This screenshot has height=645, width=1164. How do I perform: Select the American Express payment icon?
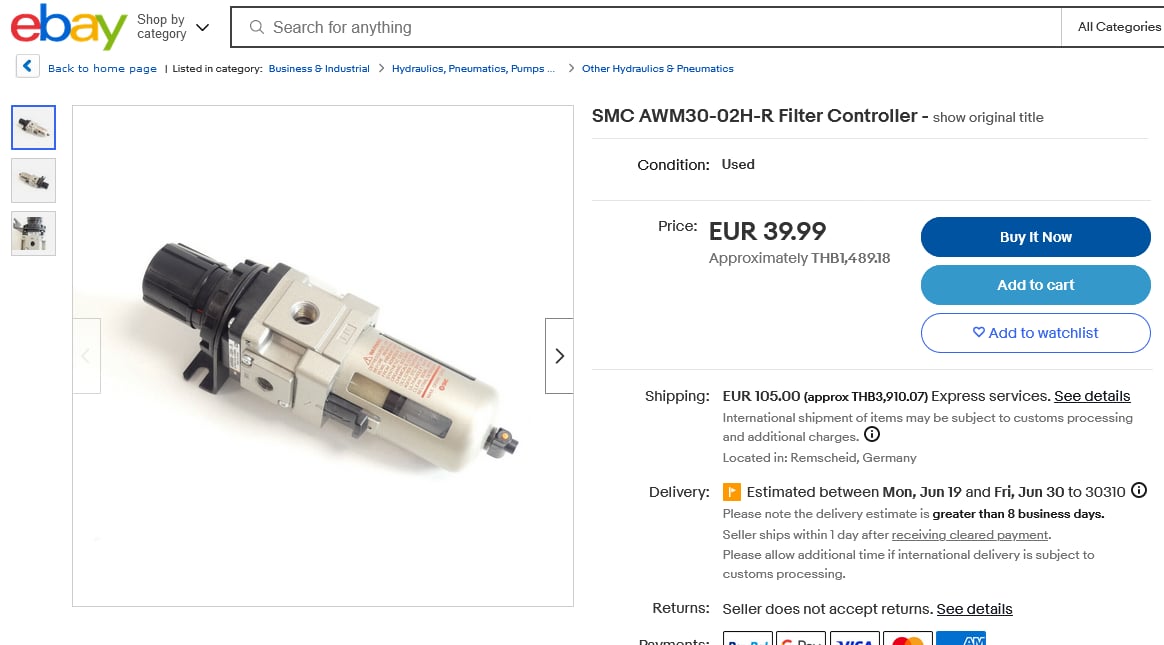[x=961, y=640]
